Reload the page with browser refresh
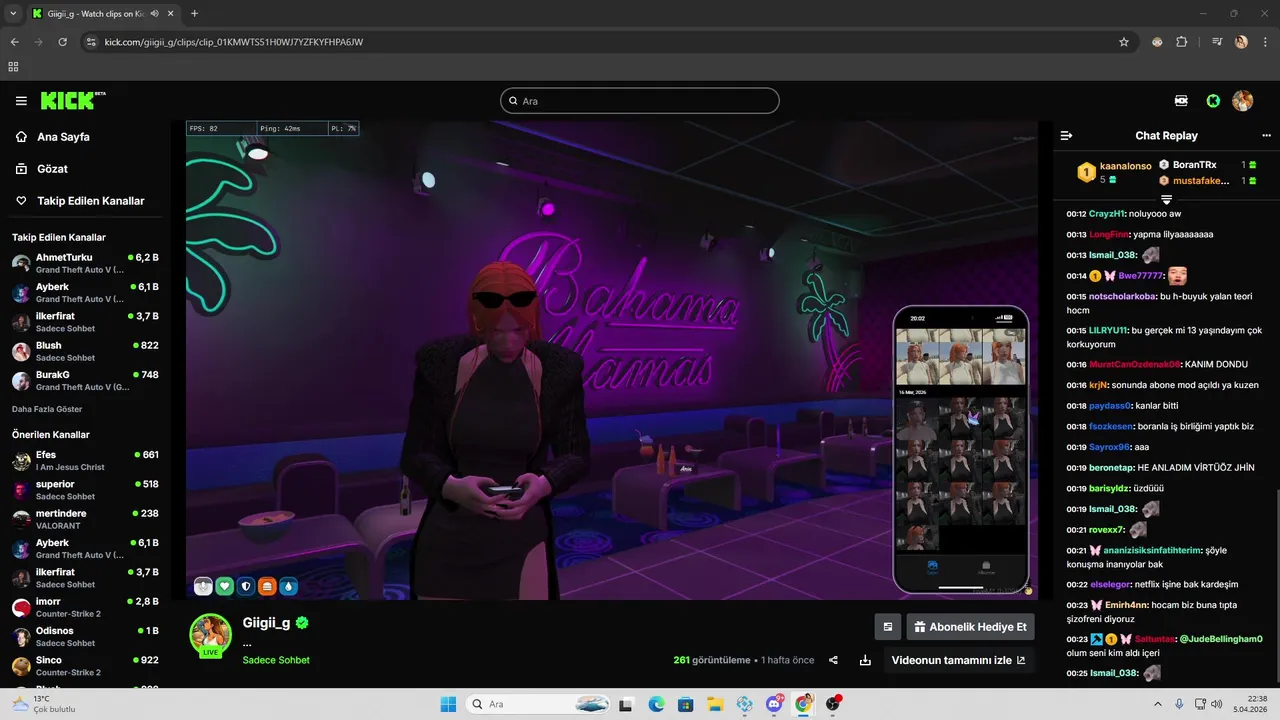This screenshot has height=720, width=1280. click(x=63, y=42)
